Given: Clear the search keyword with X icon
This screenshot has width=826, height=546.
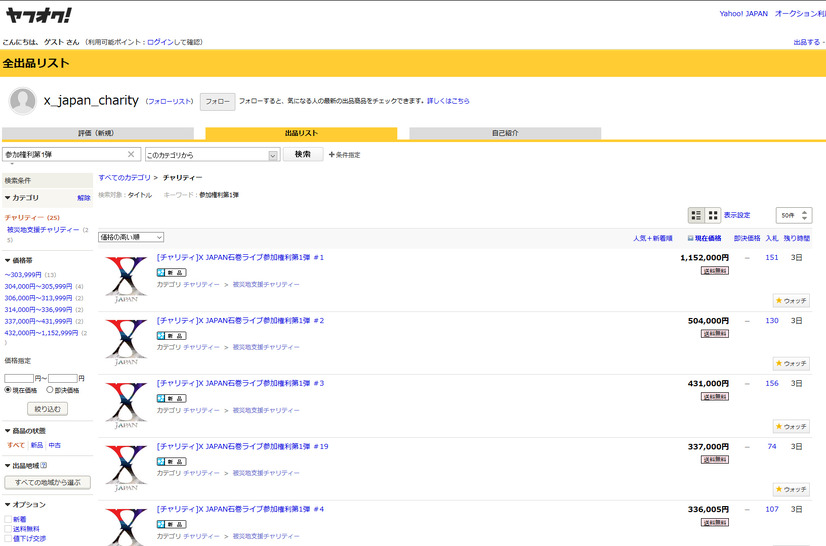Looking at the screenshot, I should (x=131, y=154).
